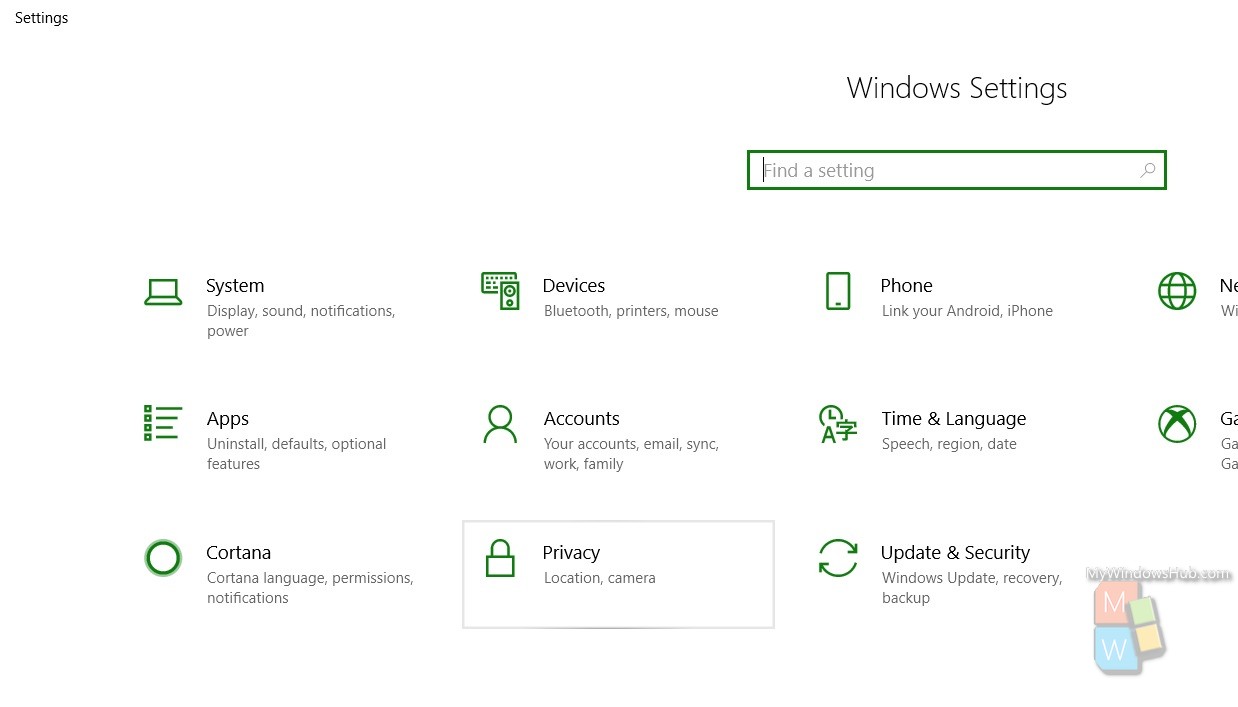Focus the Find a setting box
Viewport: 1238px width, 707px height.
(957, 170)
